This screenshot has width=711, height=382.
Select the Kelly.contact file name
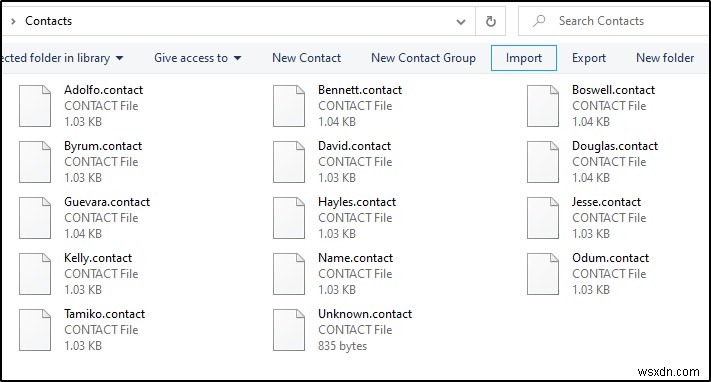tap(98, 258)
